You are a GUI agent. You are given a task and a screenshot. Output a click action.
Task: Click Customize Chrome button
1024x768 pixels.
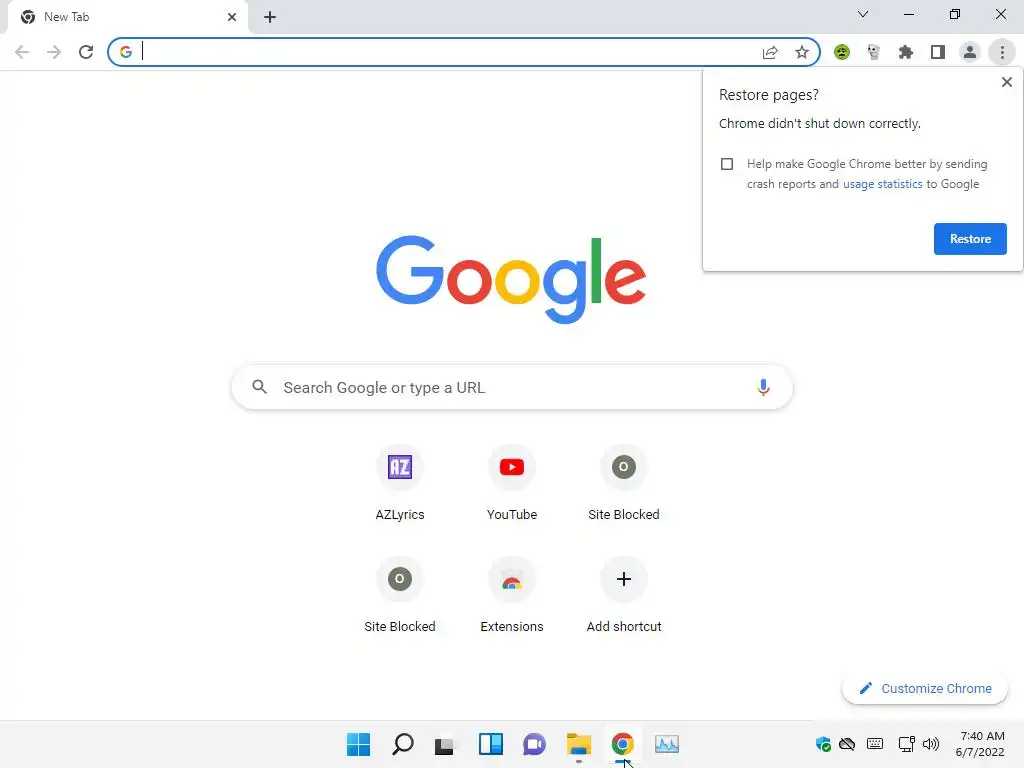click(x=925, y=688)
